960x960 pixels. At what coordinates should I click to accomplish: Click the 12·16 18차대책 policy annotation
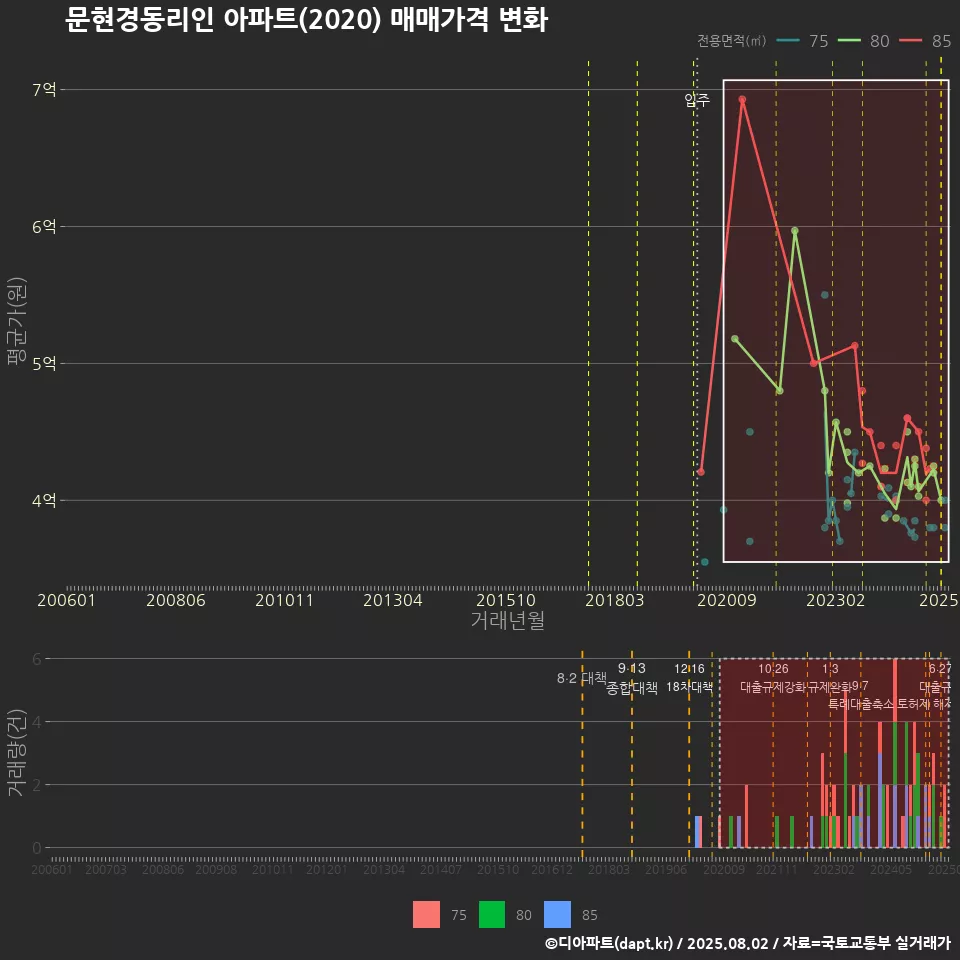[x=689, y=678]
